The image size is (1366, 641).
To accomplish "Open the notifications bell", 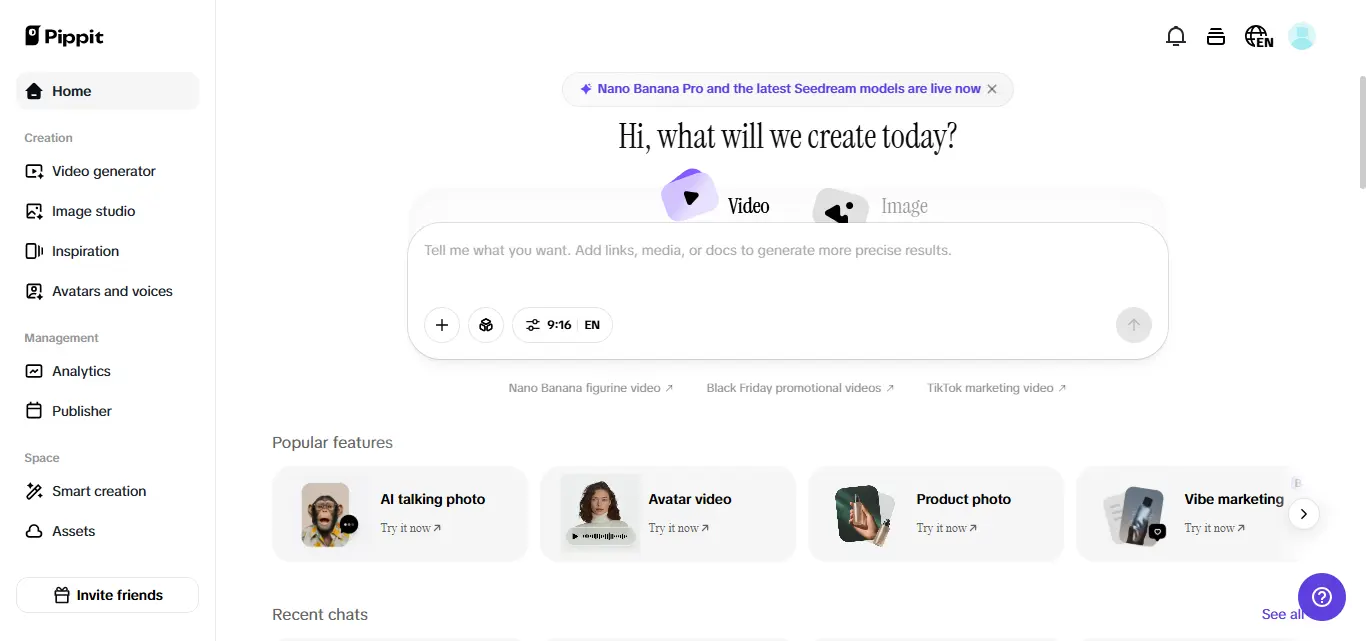I will click(1176, 37).
